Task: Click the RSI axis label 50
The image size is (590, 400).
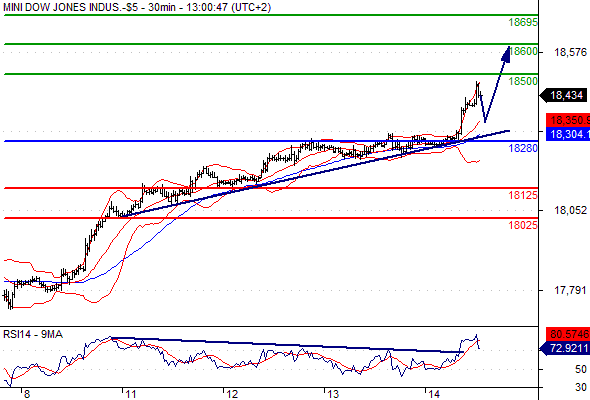Action: coord(581,369)
